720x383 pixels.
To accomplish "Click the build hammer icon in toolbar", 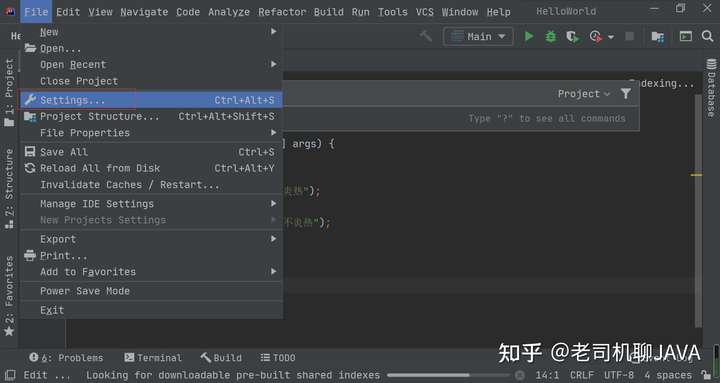I will (426, 36).
